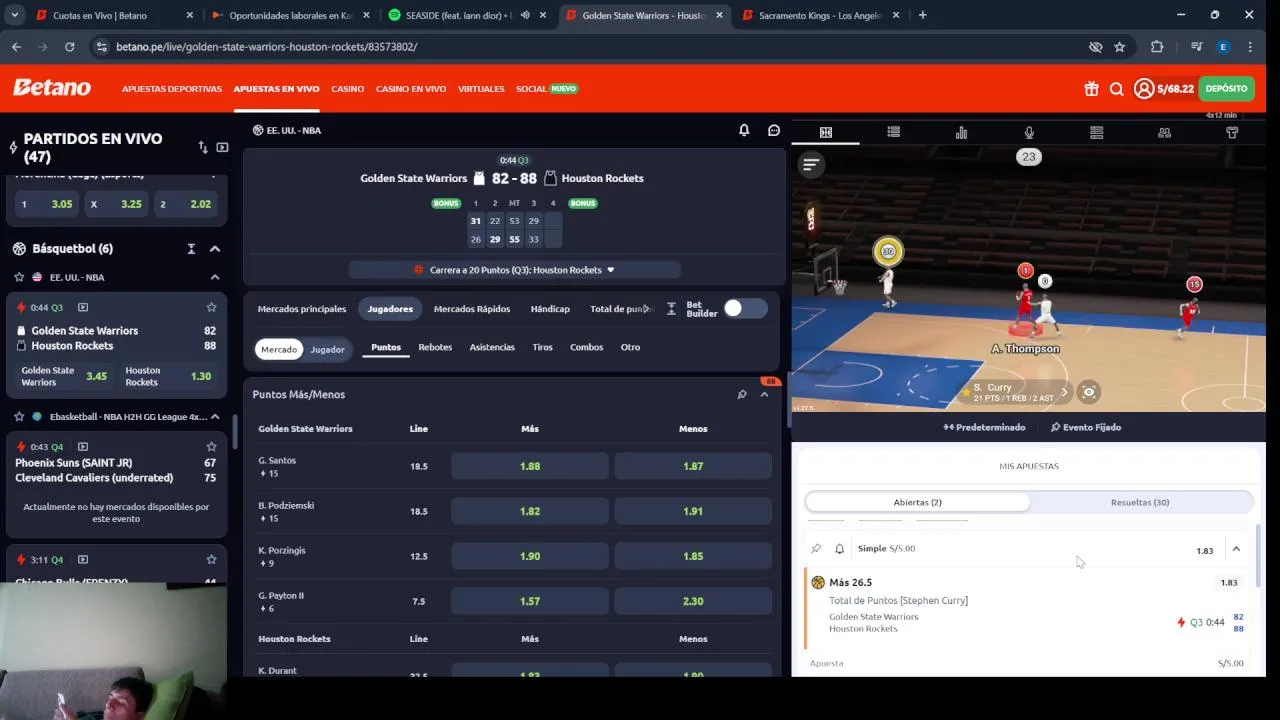Switch to Hándicap tab

click(550, 309)
